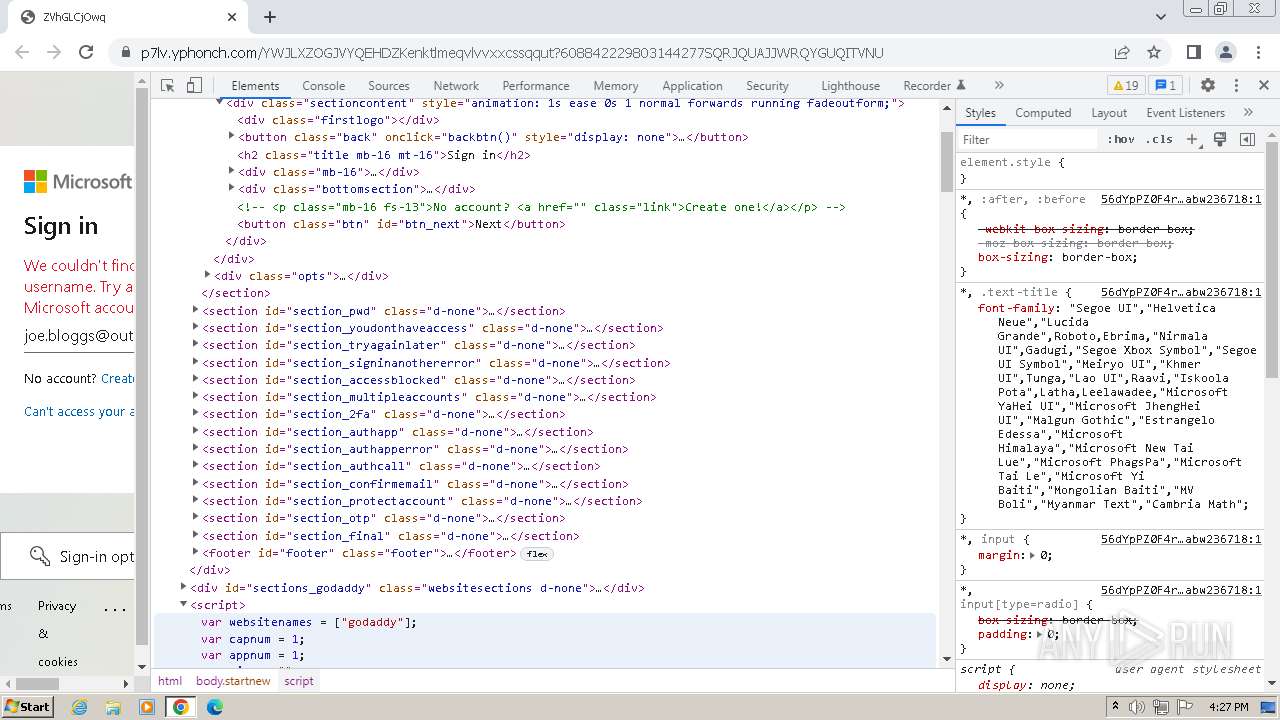Collapse the script element node

184,605
